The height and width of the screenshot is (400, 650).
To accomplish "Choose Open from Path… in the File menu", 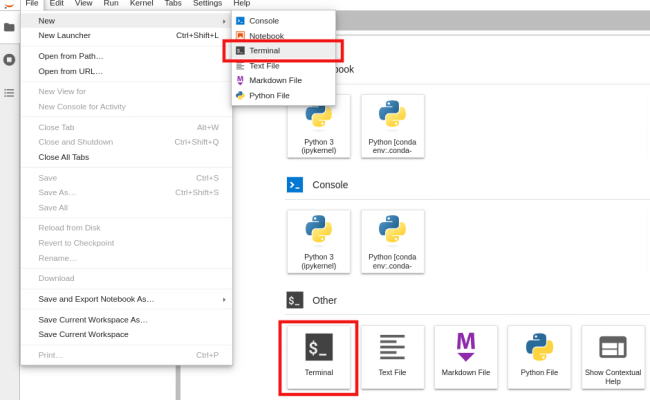I will coord(126,56).
